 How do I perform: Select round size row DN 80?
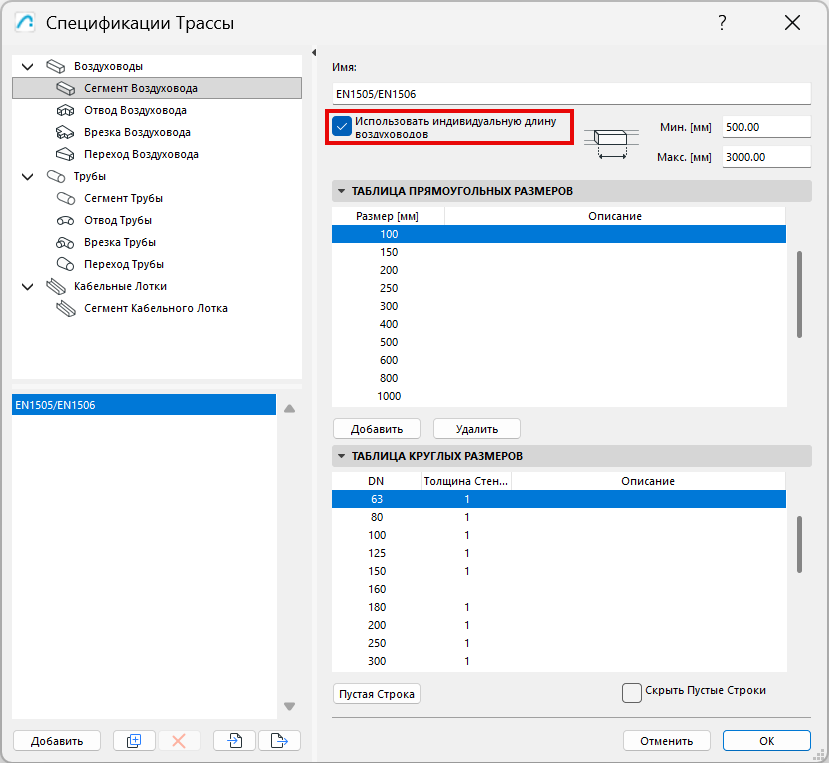[559, 517]
